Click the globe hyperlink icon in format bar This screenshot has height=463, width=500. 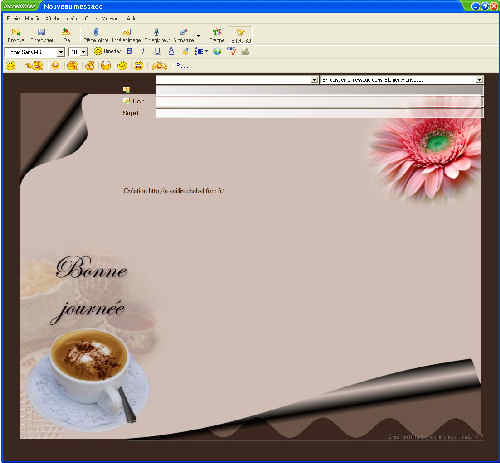click(217, 52)
